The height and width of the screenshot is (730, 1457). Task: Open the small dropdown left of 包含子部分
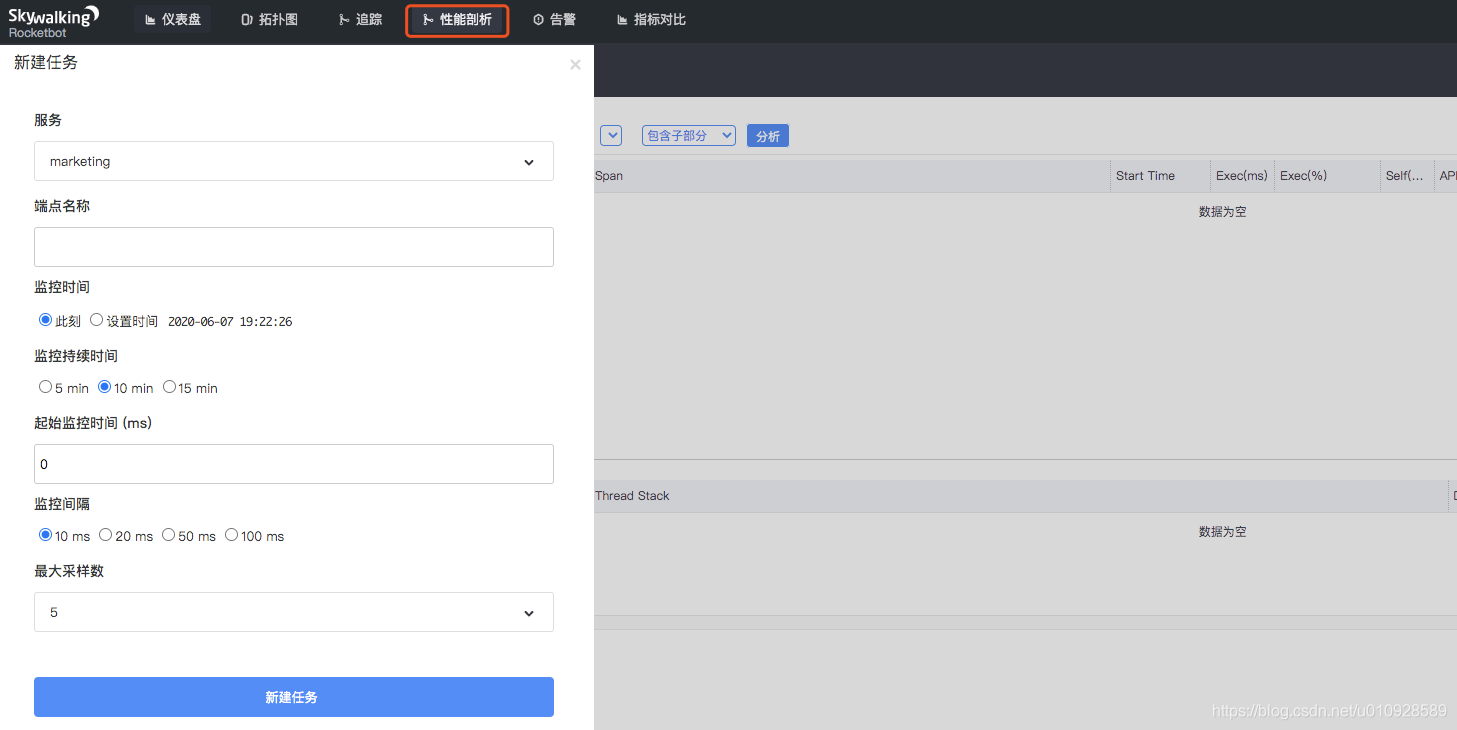coord(611,135)
